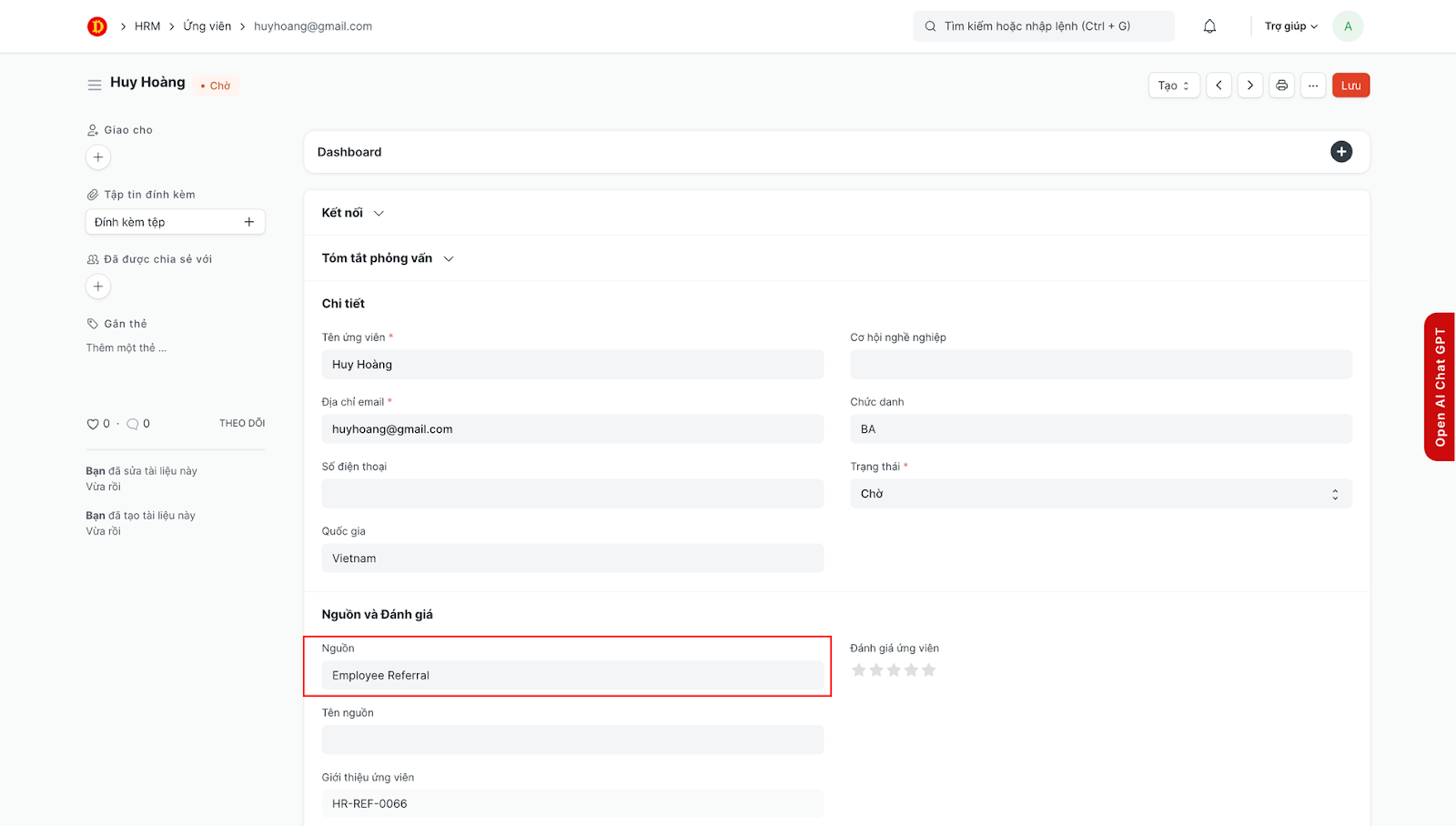Click Số điện thoại input

click(572, 494)
